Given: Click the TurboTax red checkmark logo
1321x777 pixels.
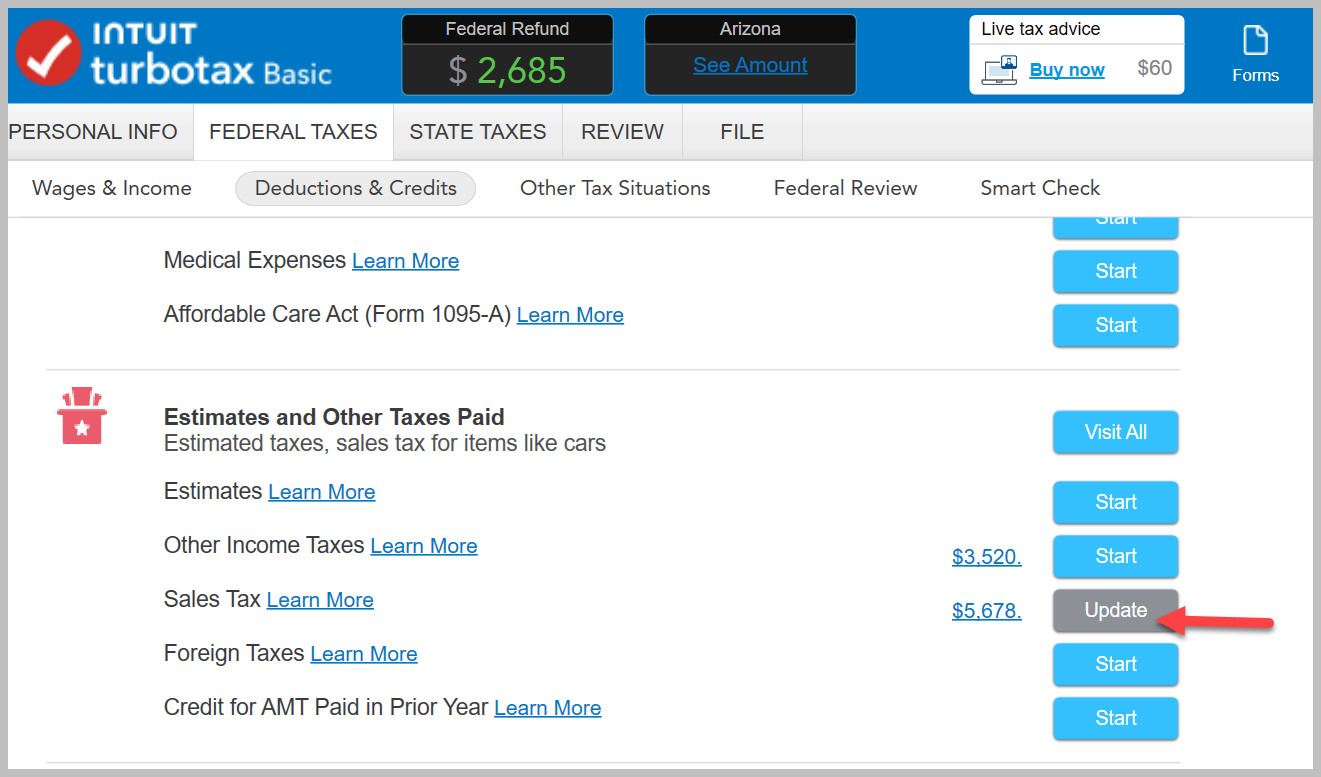Looking at the screenshot, I should pos(48,53).
